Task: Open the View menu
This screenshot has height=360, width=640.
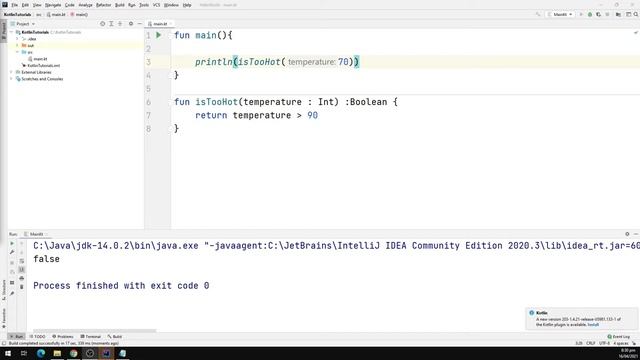Action: tap(37, 5)
